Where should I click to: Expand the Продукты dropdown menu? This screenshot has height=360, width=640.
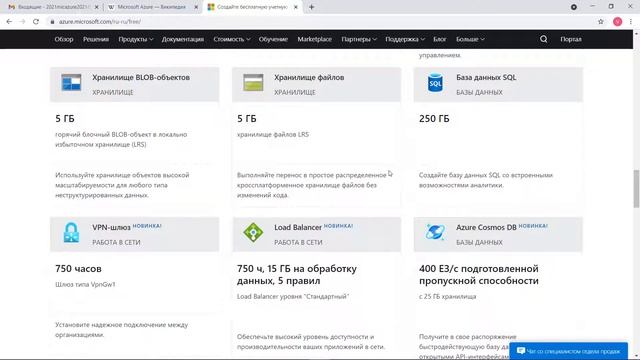pyautogui.click(x=136, y=39)
